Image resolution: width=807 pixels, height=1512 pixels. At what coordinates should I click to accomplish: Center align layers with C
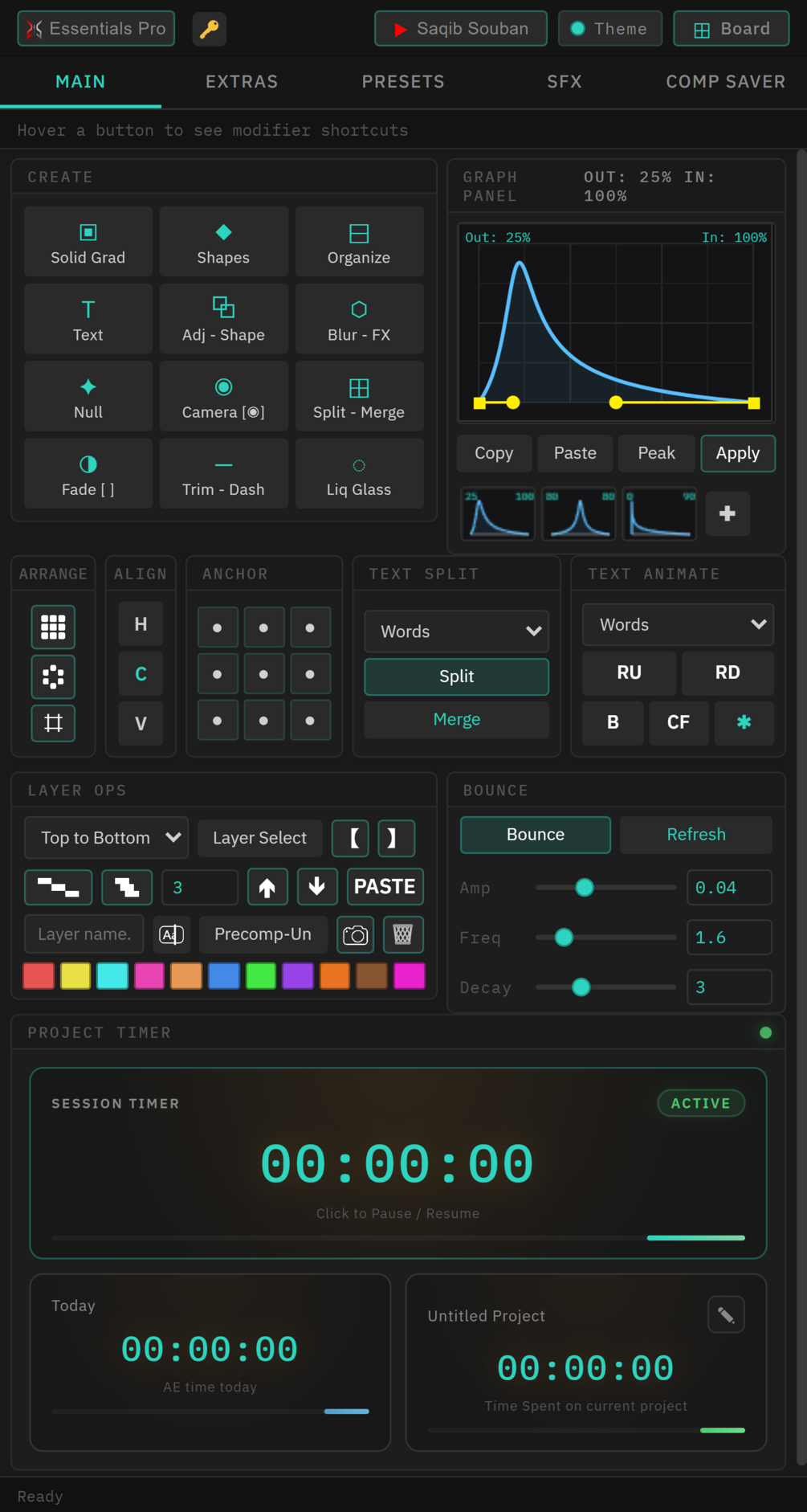[x=141, y=674]
